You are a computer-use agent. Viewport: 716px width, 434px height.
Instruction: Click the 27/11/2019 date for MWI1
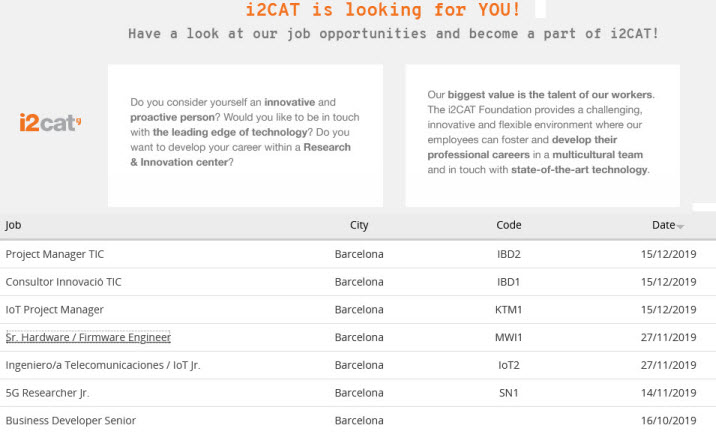coord(669,337)
